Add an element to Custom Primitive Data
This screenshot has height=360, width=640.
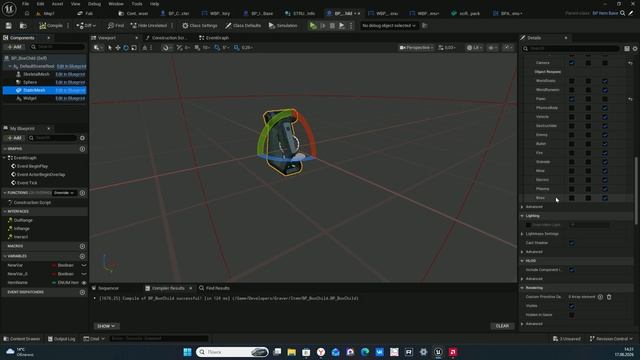click(600, 297)
